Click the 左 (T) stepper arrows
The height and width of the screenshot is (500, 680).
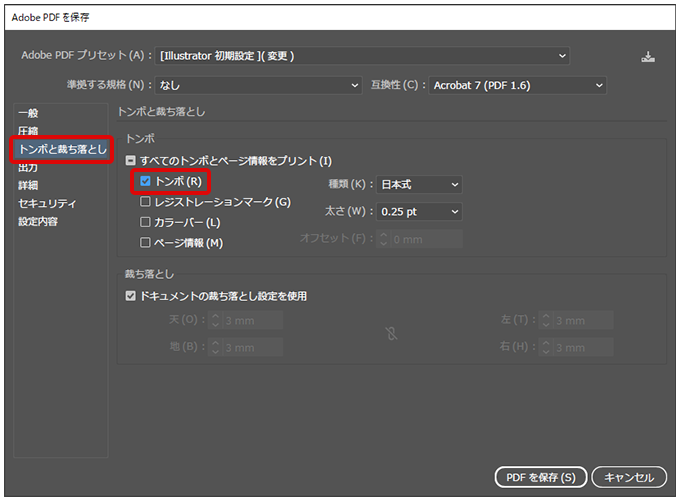[546, 320]
